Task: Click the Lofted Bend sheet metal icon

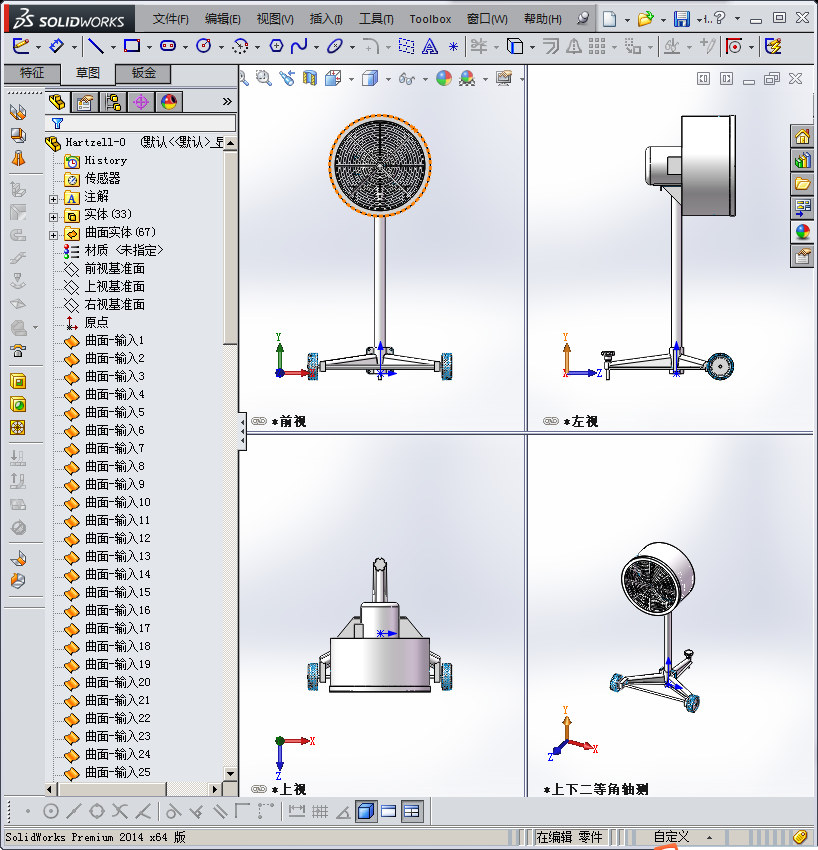Action: coord(18,158)
